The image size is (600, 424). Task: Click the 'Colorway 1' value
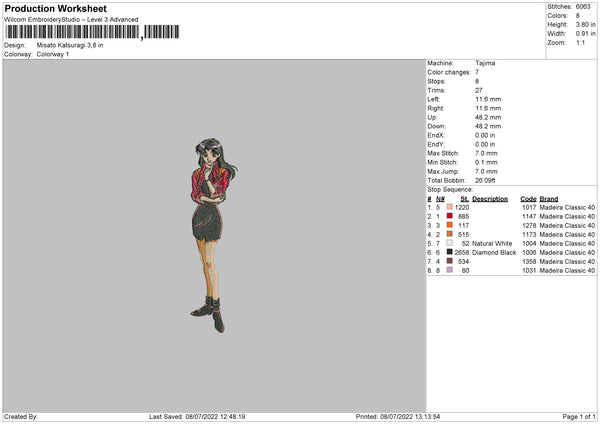(53, 54)
